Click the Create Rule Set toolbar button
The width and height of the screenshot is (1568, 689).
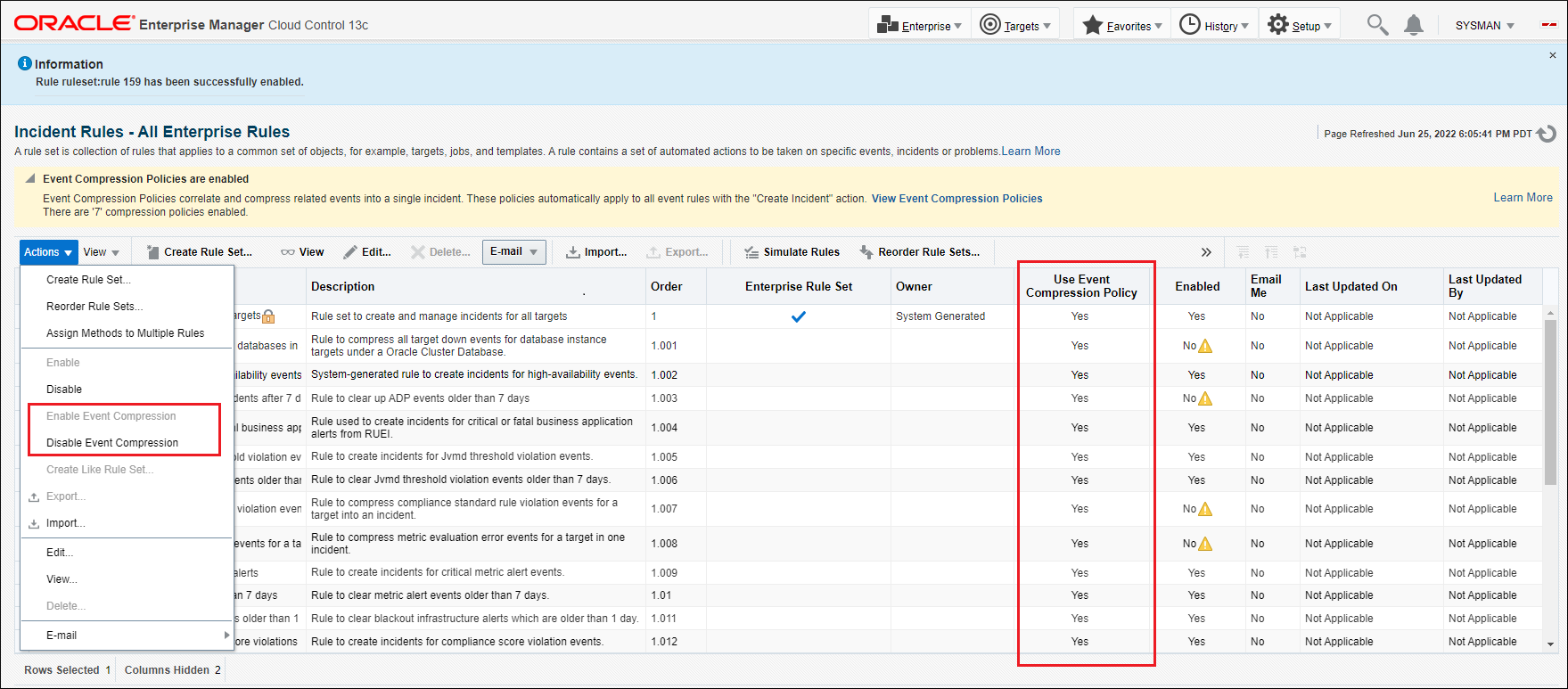click(200, 252)
